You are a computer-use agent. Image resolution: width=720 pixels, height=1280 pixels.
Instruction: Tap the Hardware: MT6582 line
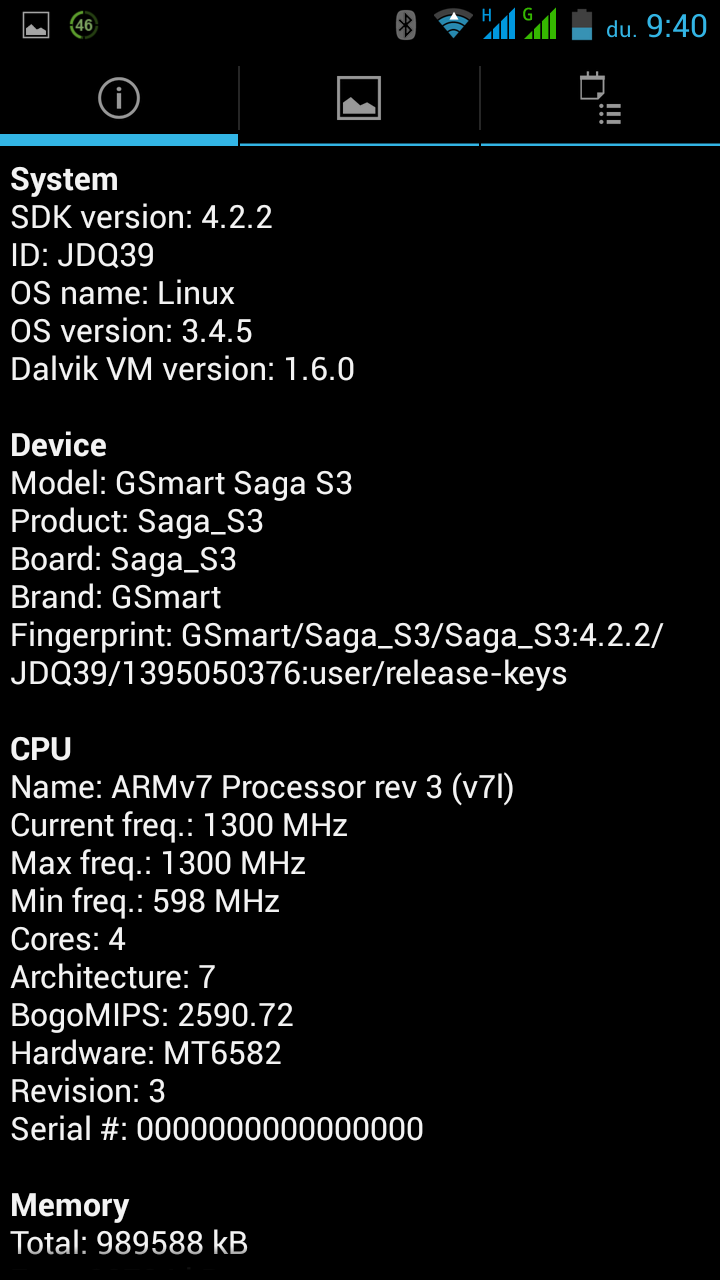click(x=146, y=1053)
